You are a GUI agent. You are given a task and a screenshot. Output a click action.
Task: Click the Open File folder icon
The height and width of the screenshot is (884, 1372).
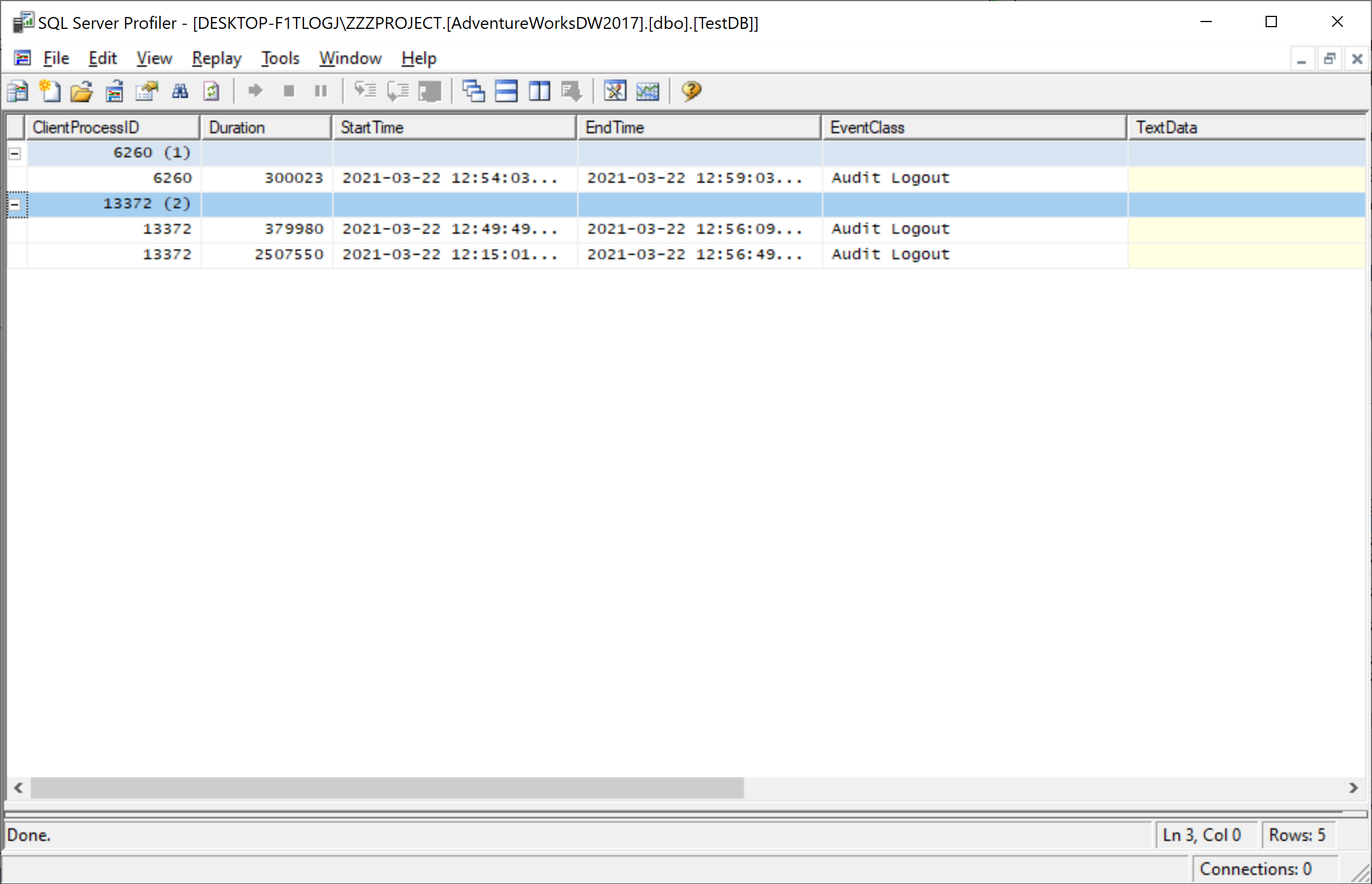pyautogui.click(x=82, y=91)
